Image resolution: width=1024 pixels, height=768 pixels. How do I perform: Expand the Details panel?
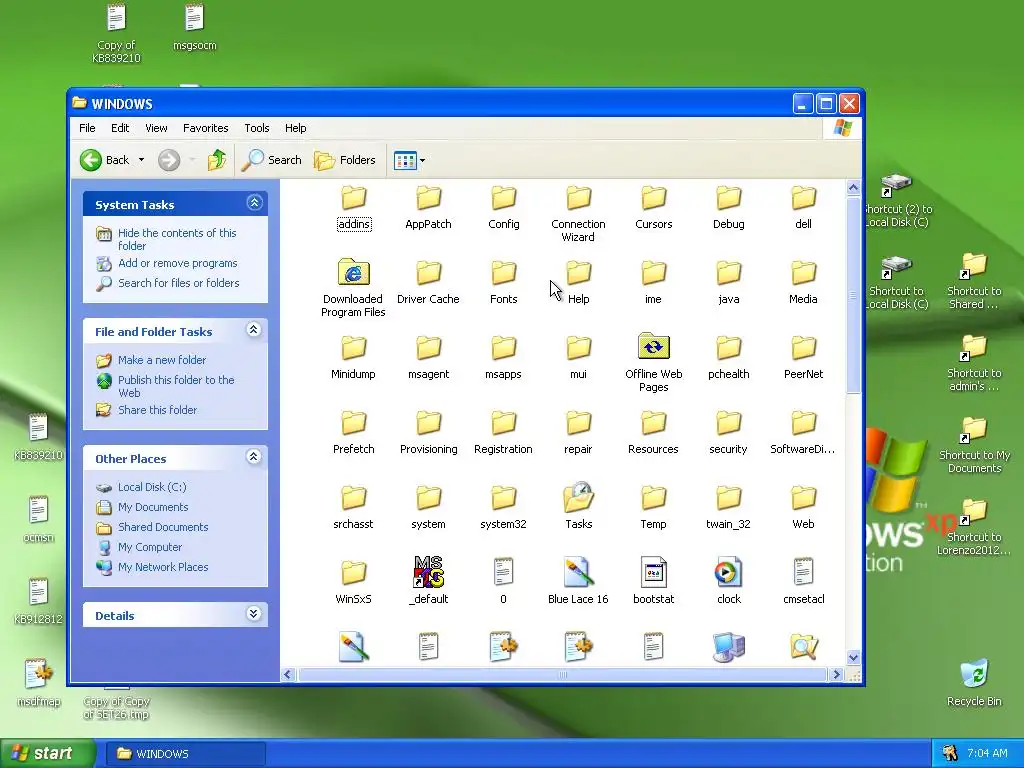coord(254,614)
